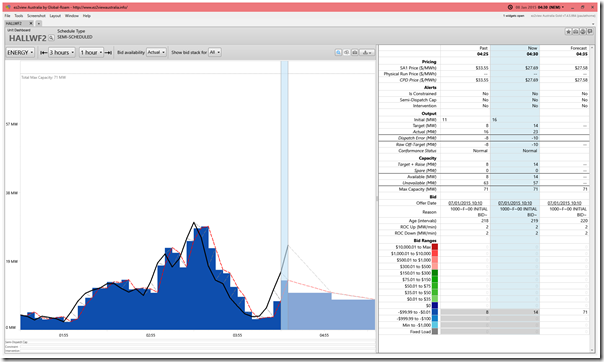Click the time-travel clock icon in title bar

point(510,7)
